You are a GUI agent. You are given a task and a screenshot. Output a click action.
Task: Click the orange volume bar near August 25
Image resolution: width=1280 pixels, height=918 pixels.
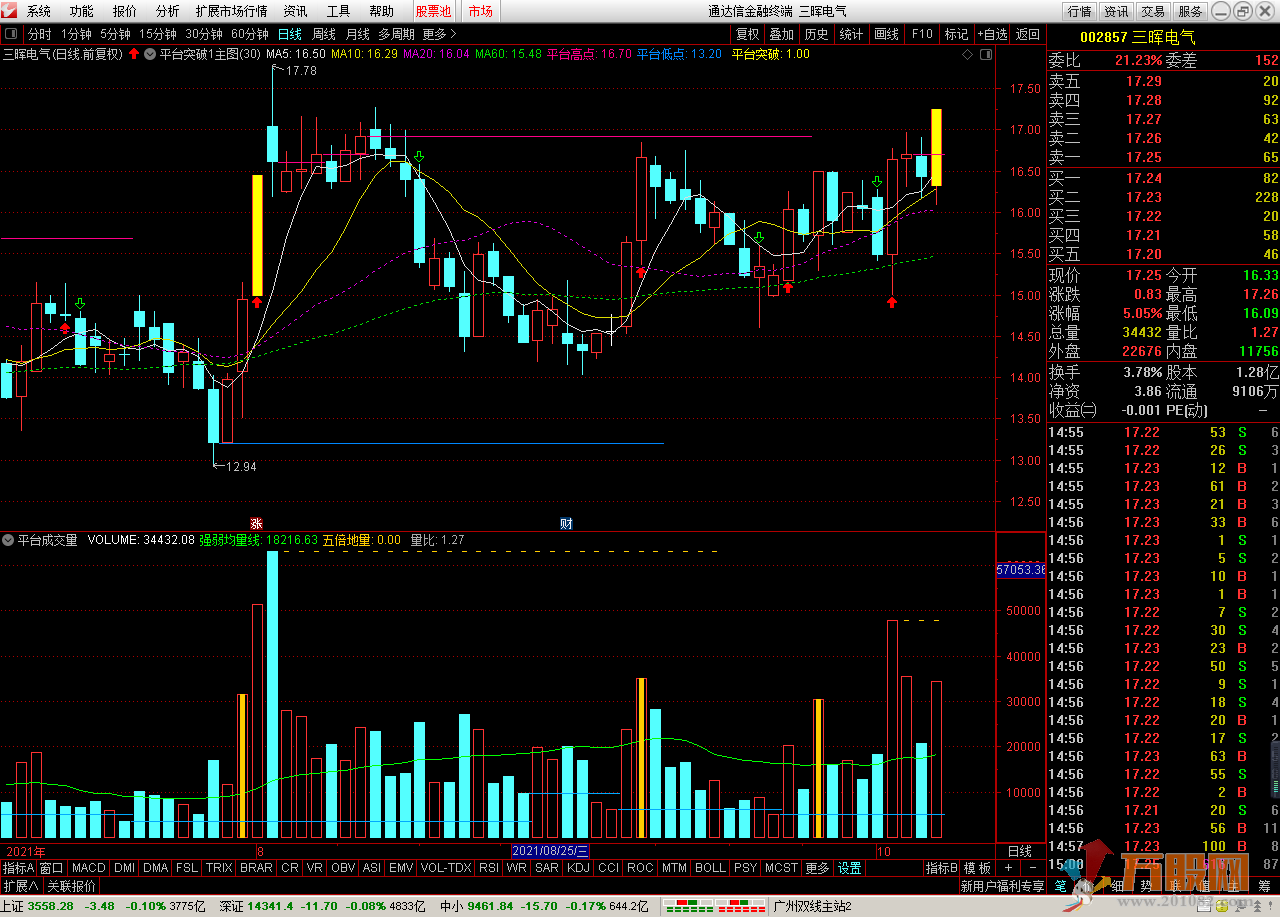(641, 757)
